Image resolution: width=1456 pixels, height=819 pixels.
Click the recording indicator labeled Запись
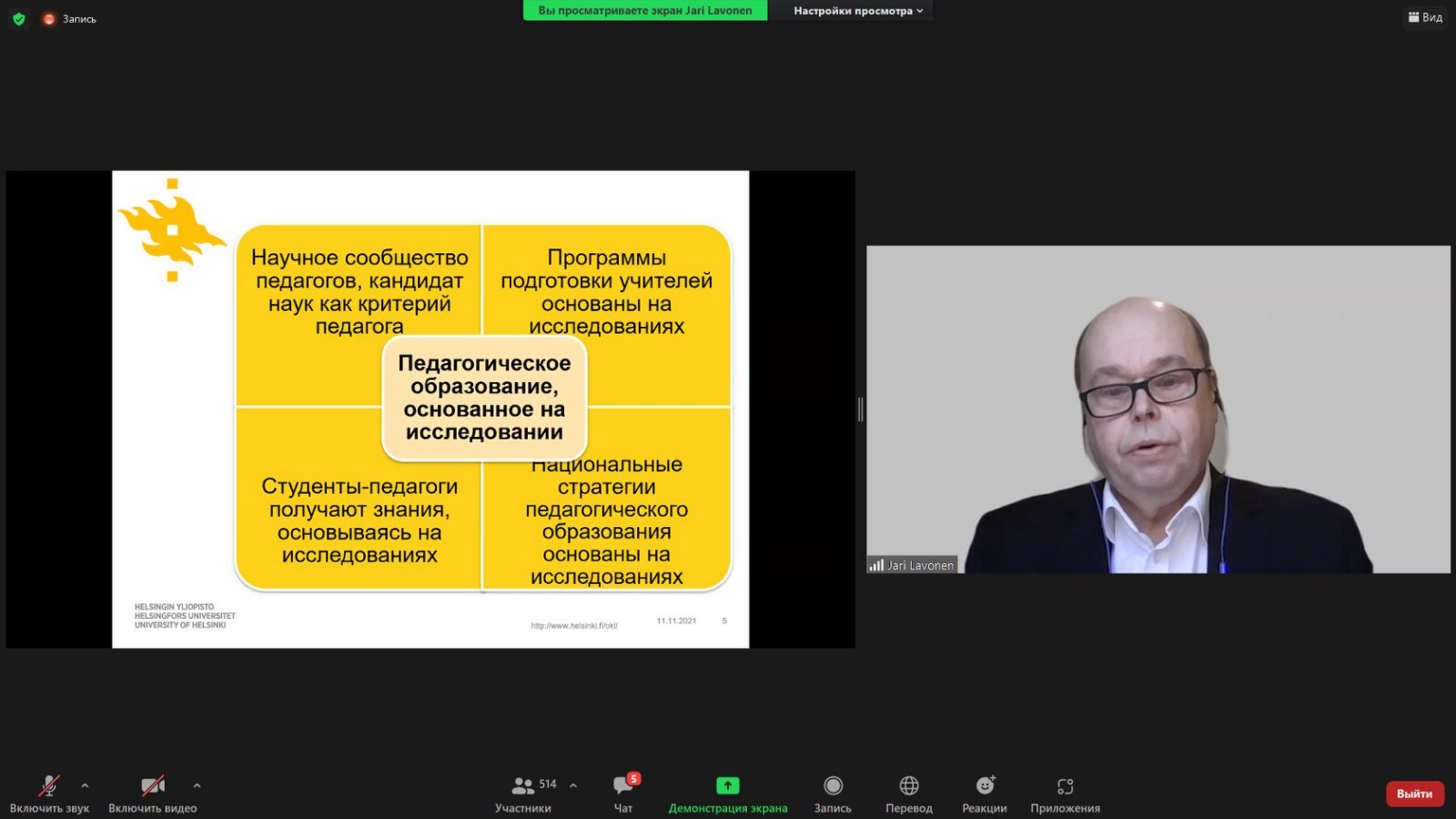tap(70, 18)
